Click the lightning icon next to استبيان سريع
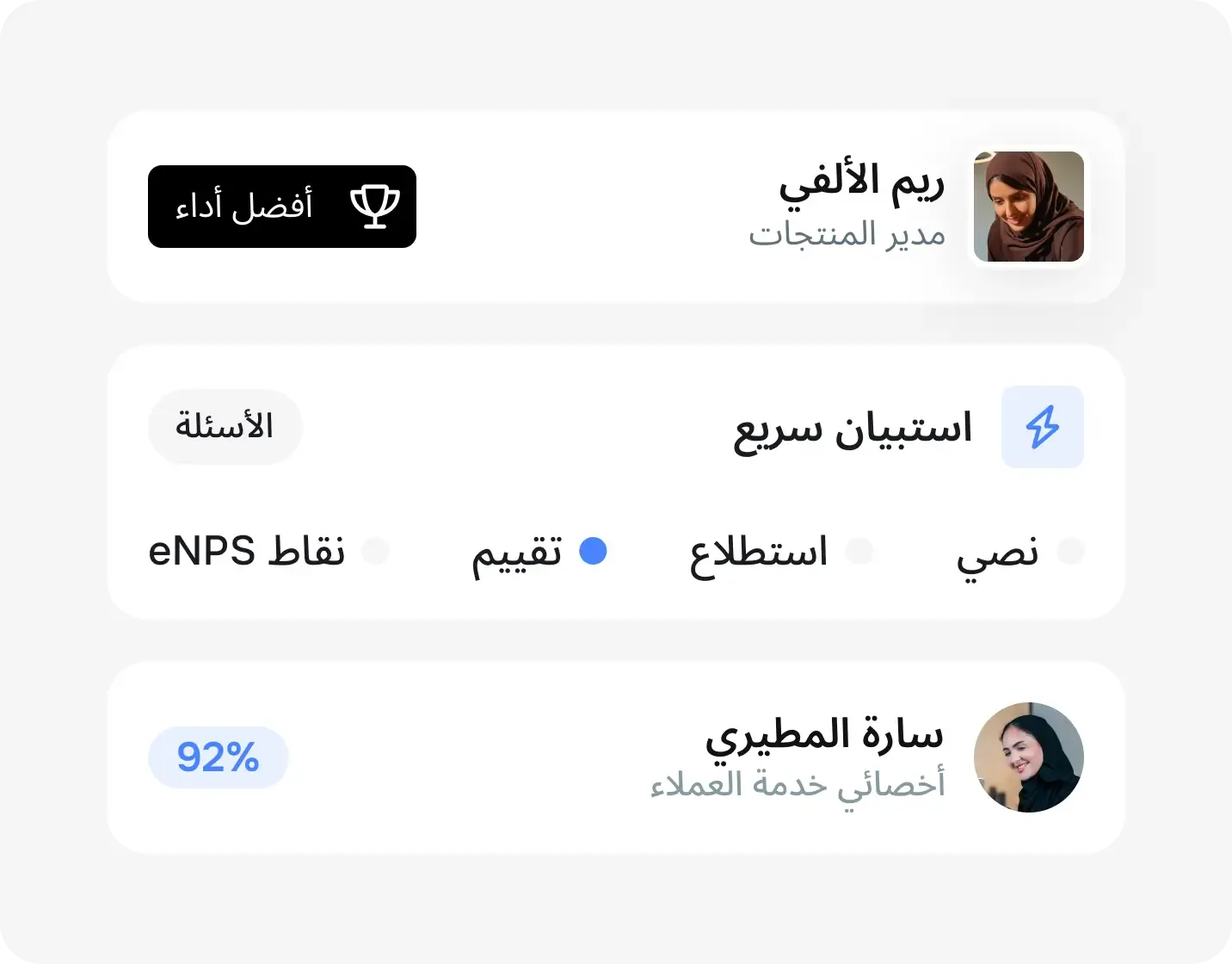Screen dimensions: 1232x964 [x=1042, y=426]
